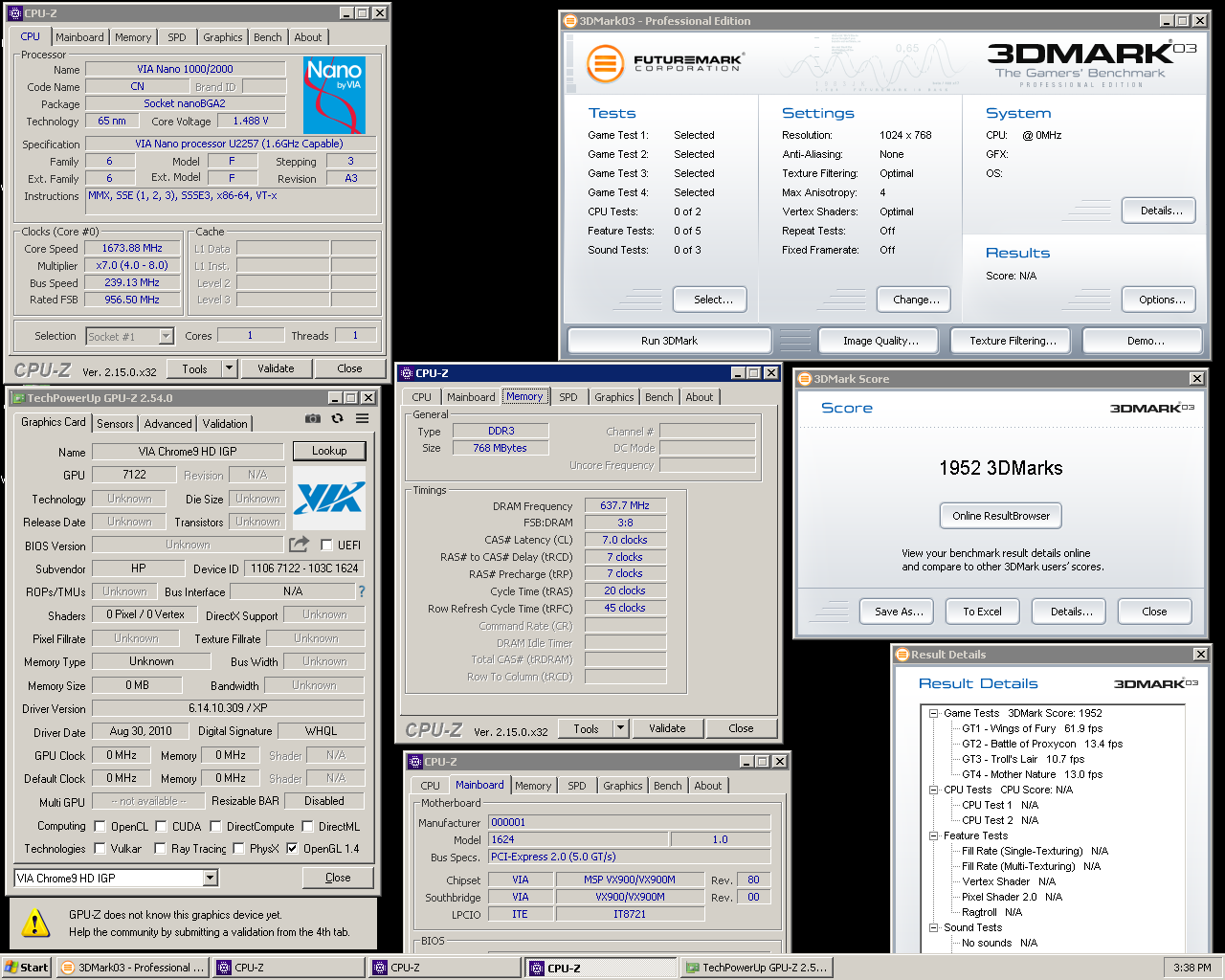Open the Mainboard tab in top CPU-Z window

click(79, 37)
